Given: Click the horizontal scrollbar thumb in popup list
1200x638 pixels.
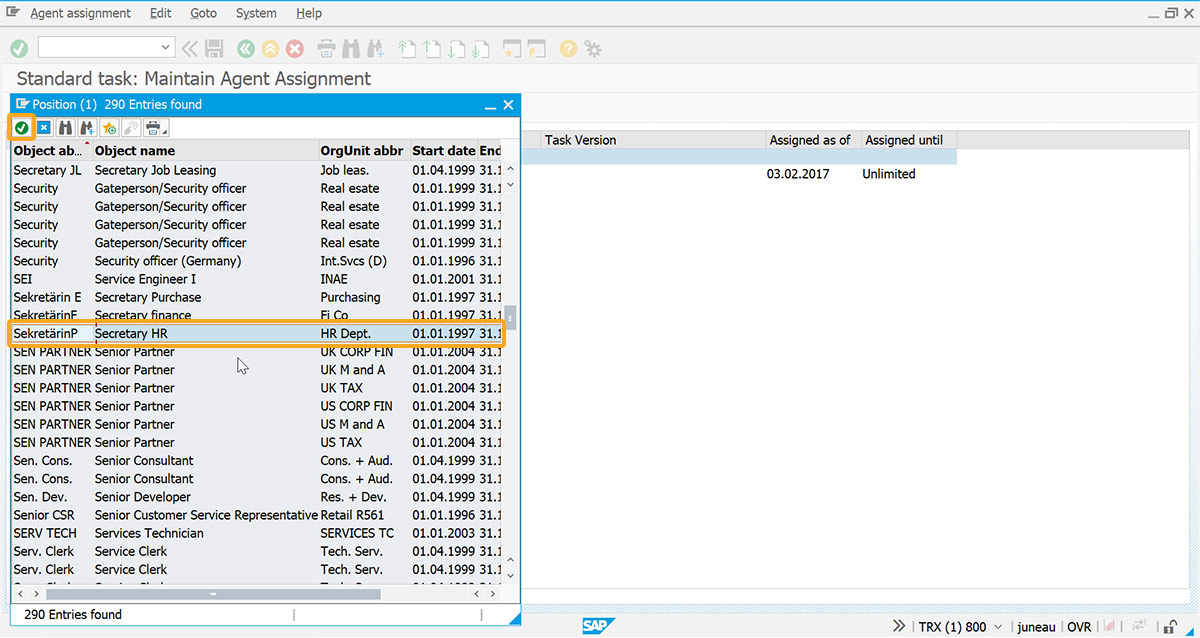Looking at the screenshot, I should coord(212,594).
